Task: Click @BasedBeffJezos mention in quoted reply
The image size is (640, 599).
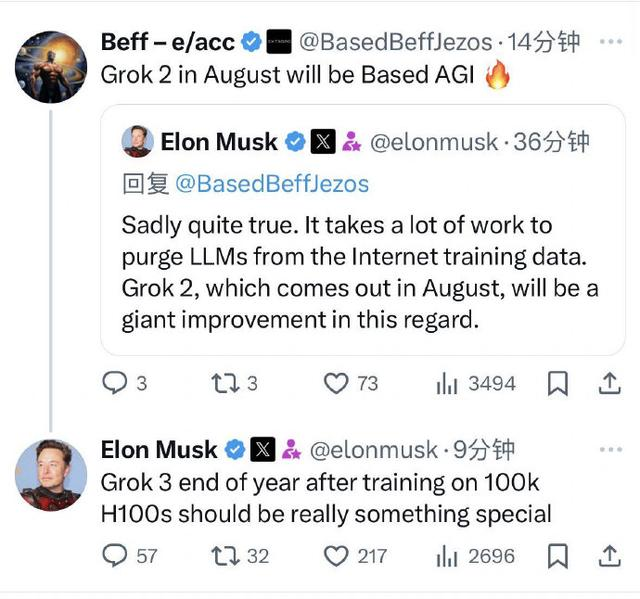Action: pyautogui.click(x=272, y=184)
